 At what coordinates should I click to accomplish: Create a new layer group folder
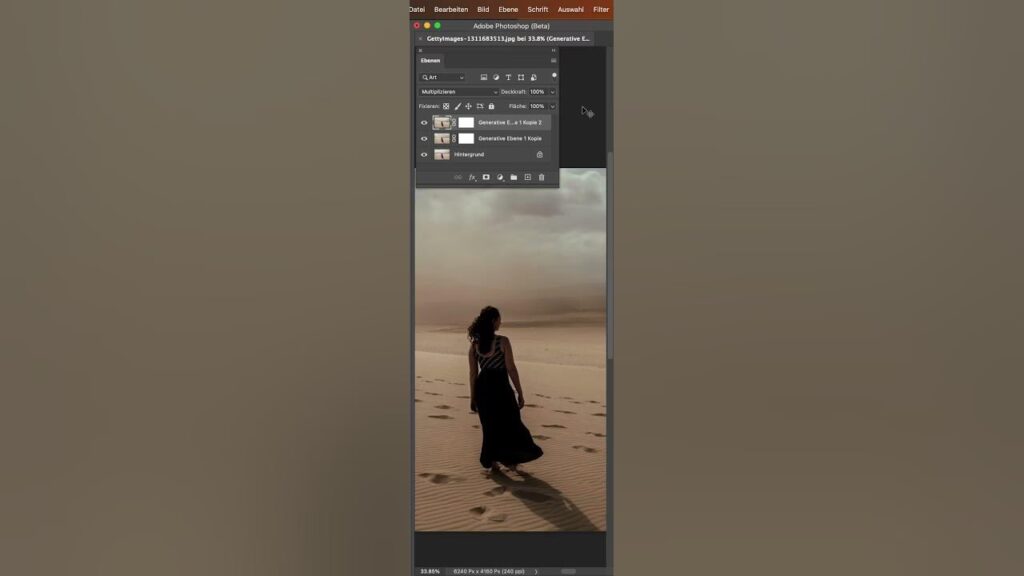(514, 177)
